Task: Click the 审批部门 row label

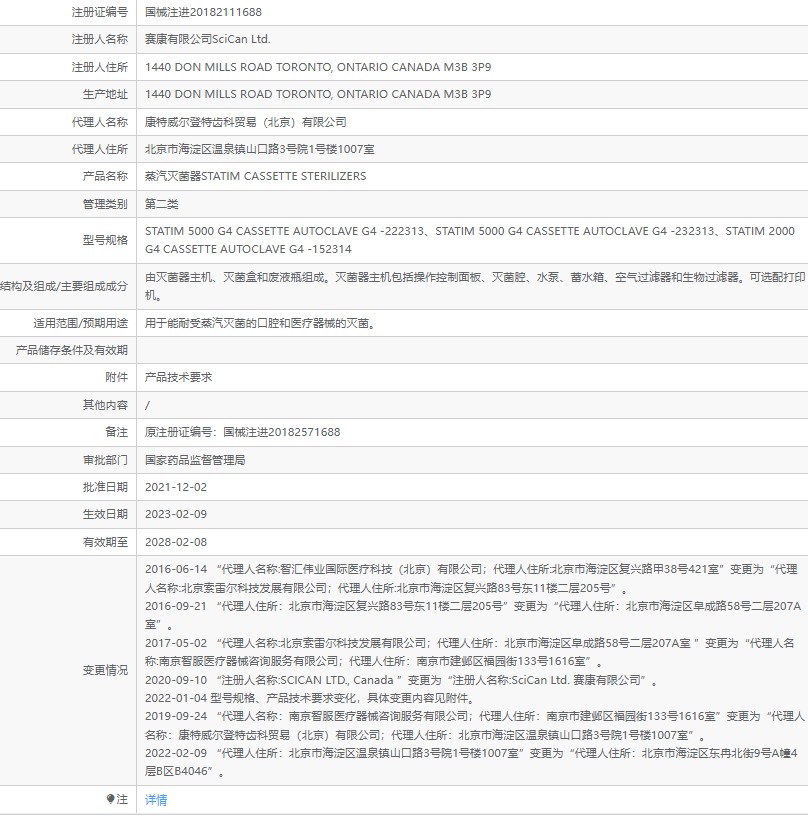Action: pyautogui.click(x=105, y=460)
